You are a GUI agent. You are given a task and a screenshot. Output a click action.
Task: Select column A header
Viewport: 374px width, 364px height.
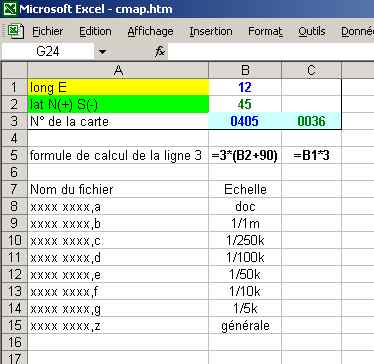point(118,70)
